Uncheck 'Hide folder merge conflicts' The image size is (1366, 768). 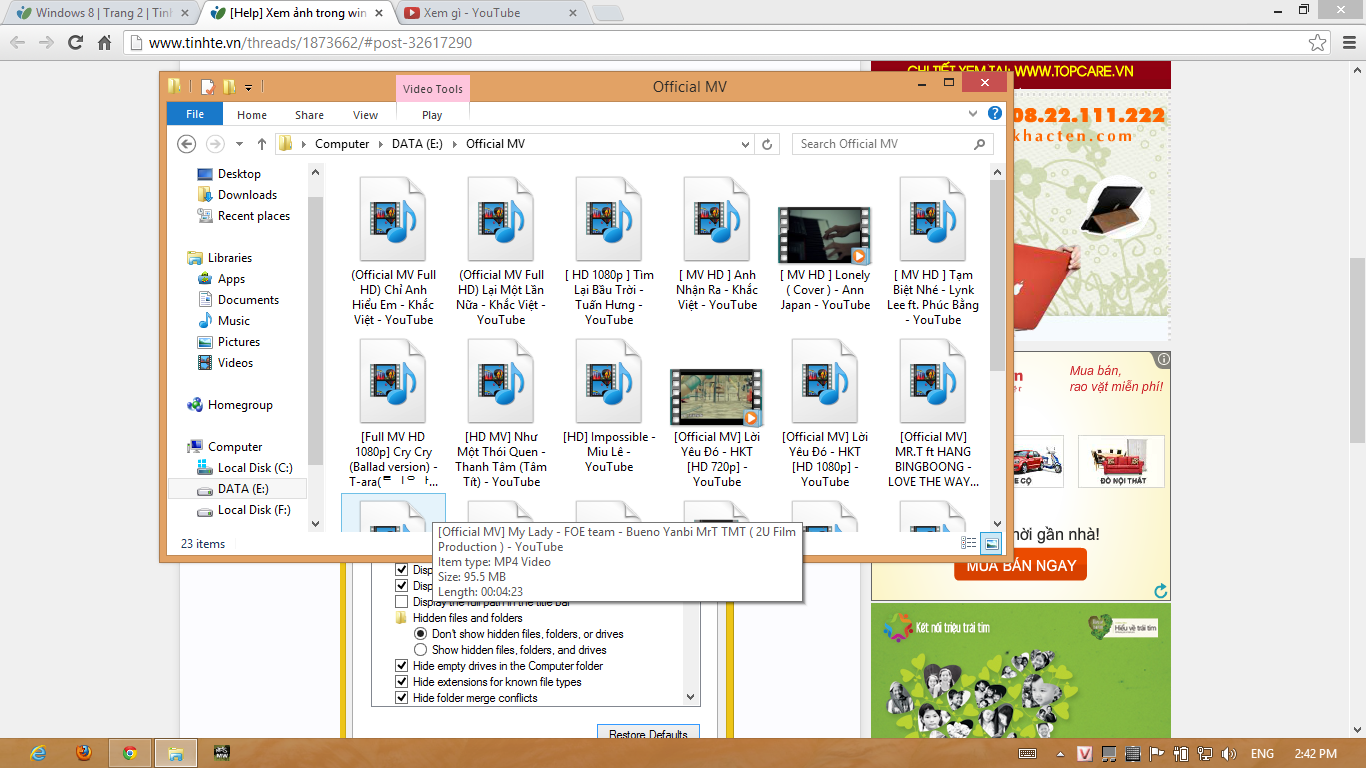tap(402, 698)
